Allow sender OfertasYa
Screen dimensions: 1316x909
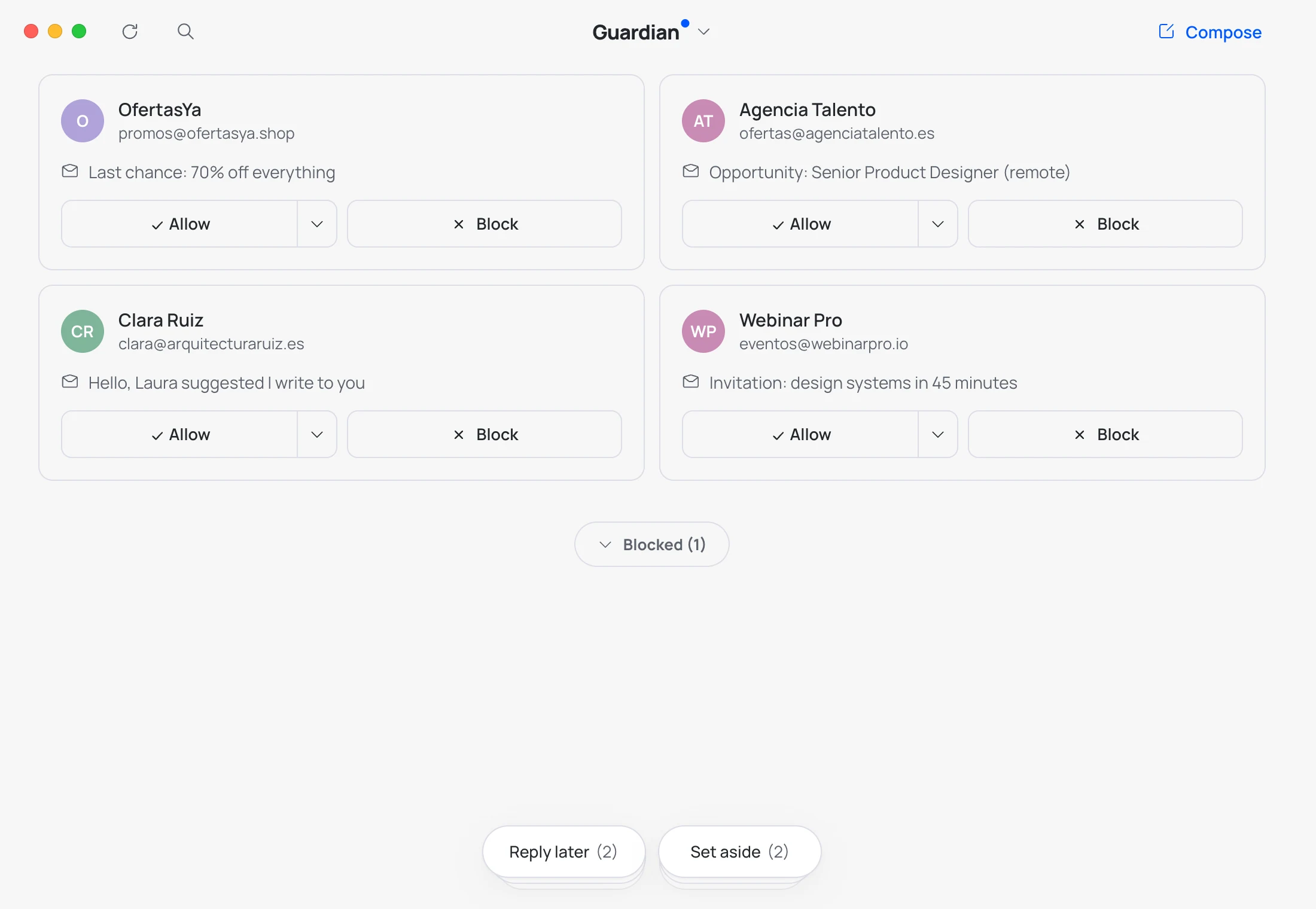coord(179,224)
